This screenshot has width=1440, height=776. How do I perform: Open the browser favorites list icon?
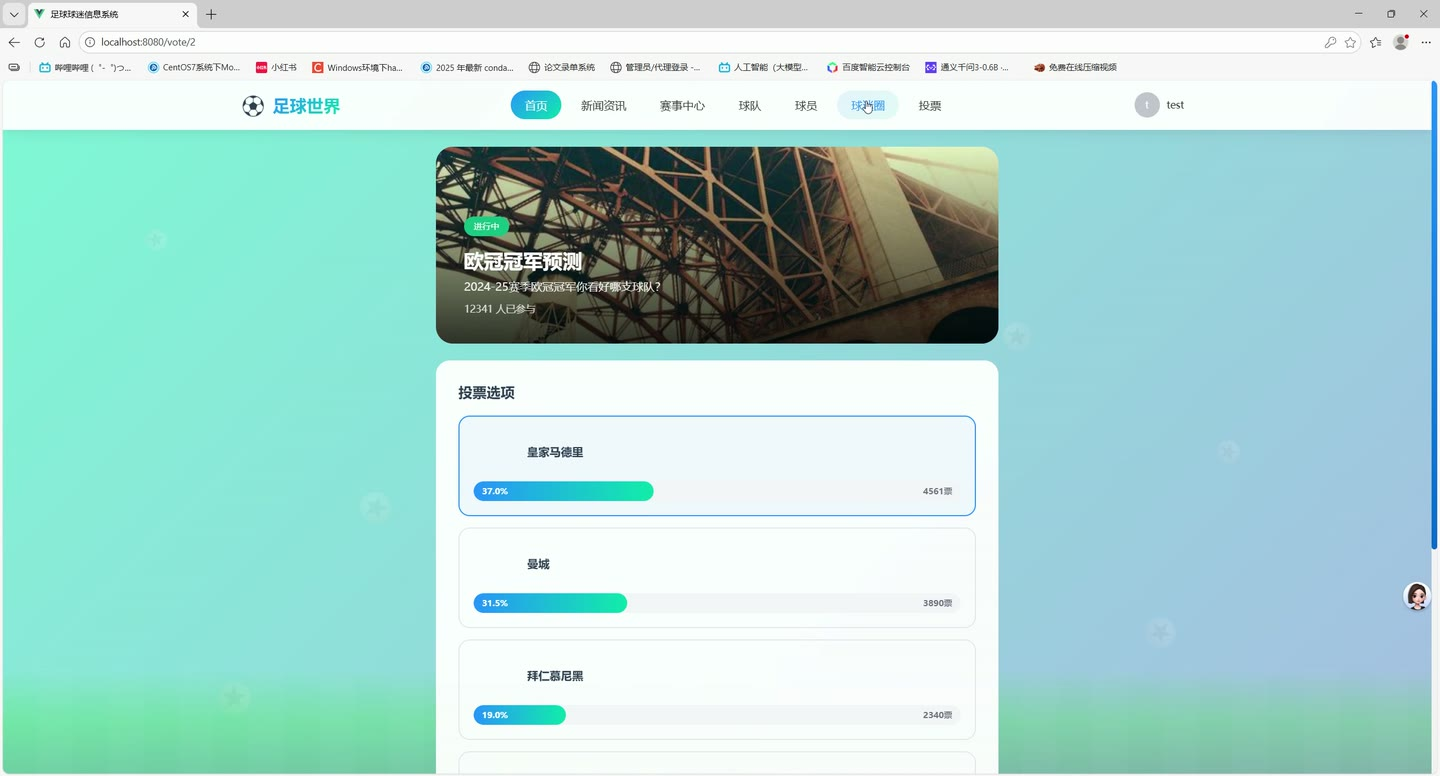point(1376,42)
